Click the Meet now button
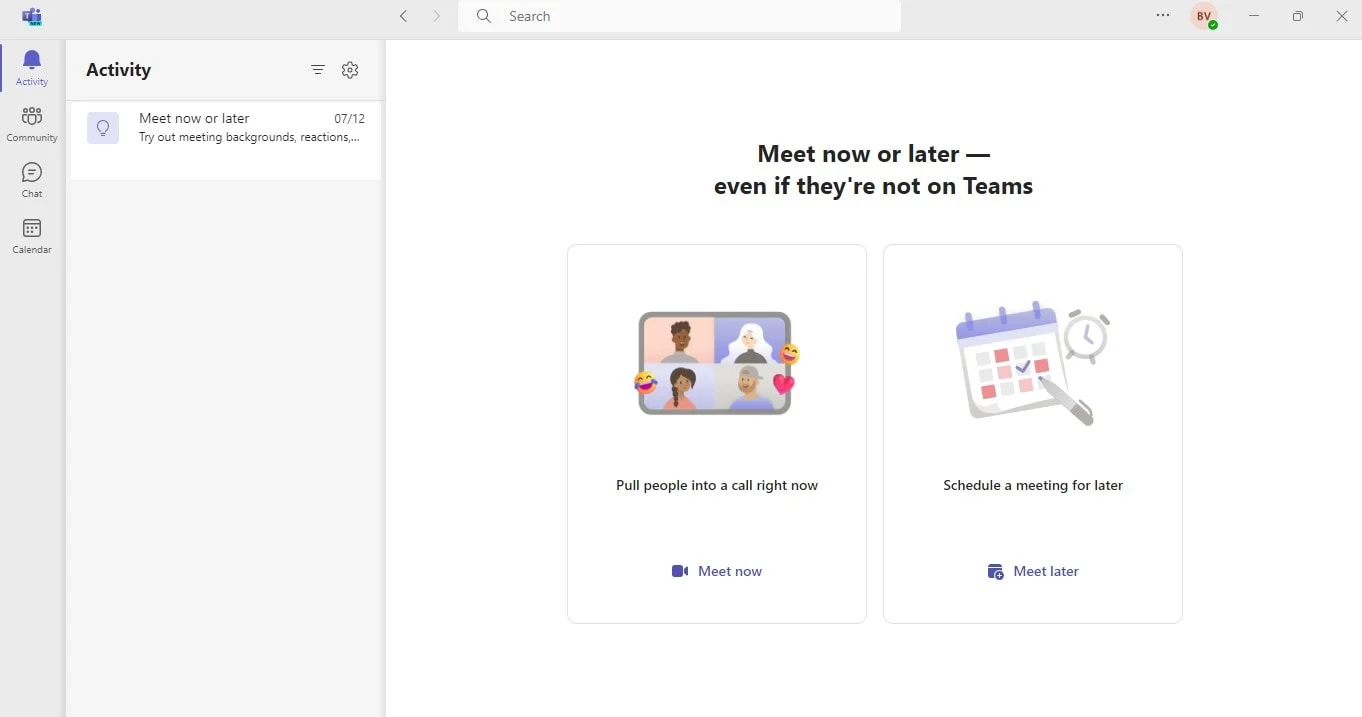Screen dimensions: 1362x717 pos(717,571)
